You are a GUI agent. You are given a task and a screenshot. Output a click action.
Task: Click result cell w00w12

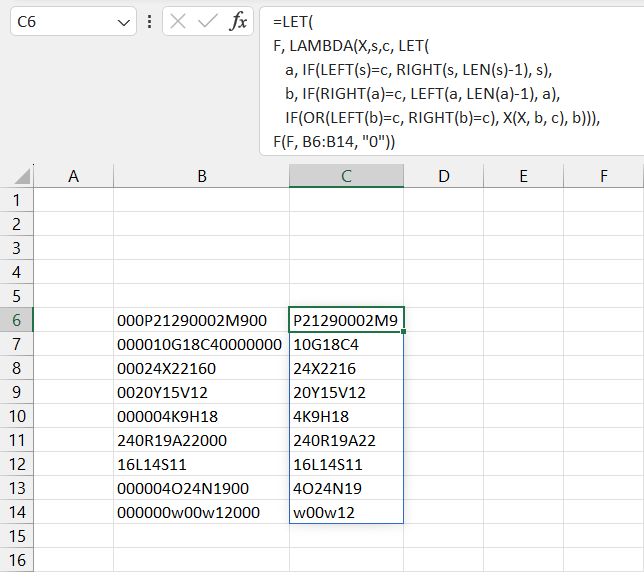[346, 512]
